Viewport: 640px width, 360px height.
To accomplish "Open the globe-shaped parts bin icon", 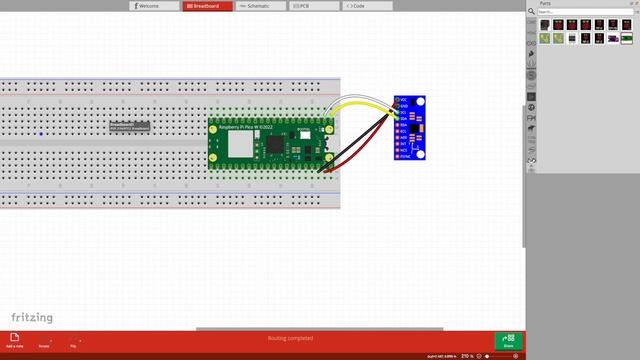I will (531, 107).
